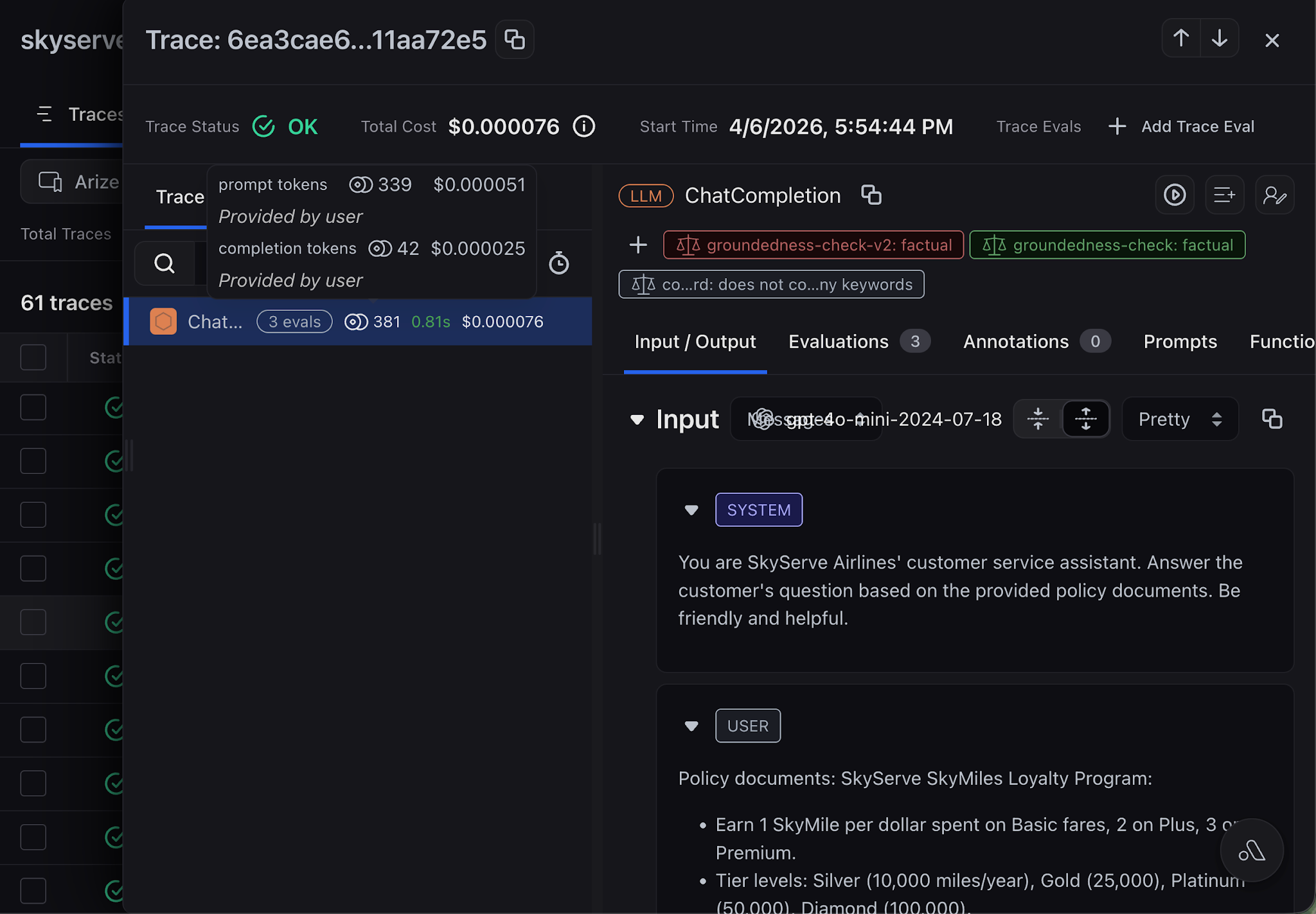Open the Total Cost info icon
Viewport: 1316px width, 914px height.
[584, 127]
